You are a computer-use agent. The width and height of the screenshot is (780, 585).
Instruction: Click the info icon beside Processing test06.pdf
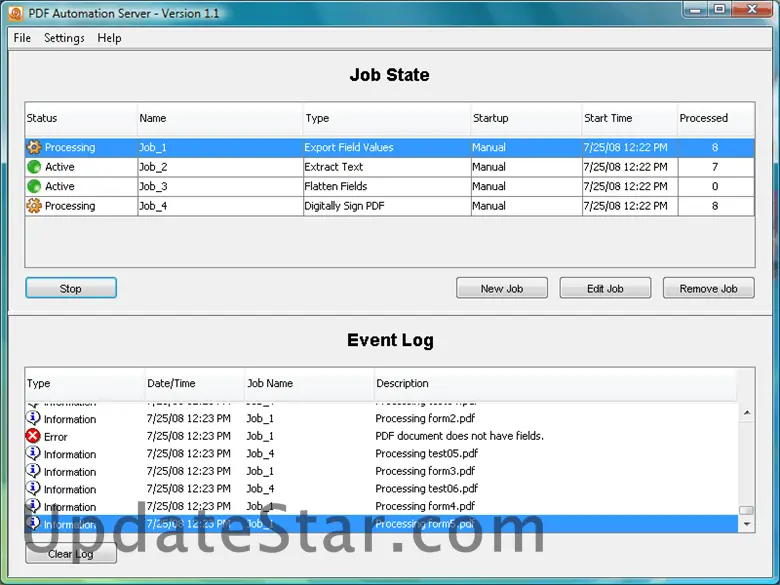(x=33, y=488)
